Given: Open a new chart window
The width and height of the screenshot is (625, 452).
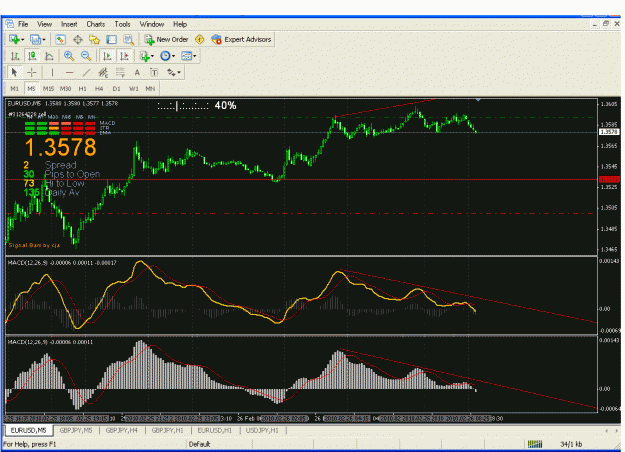Looking at the screenshot, I should [x=14, y=39].
